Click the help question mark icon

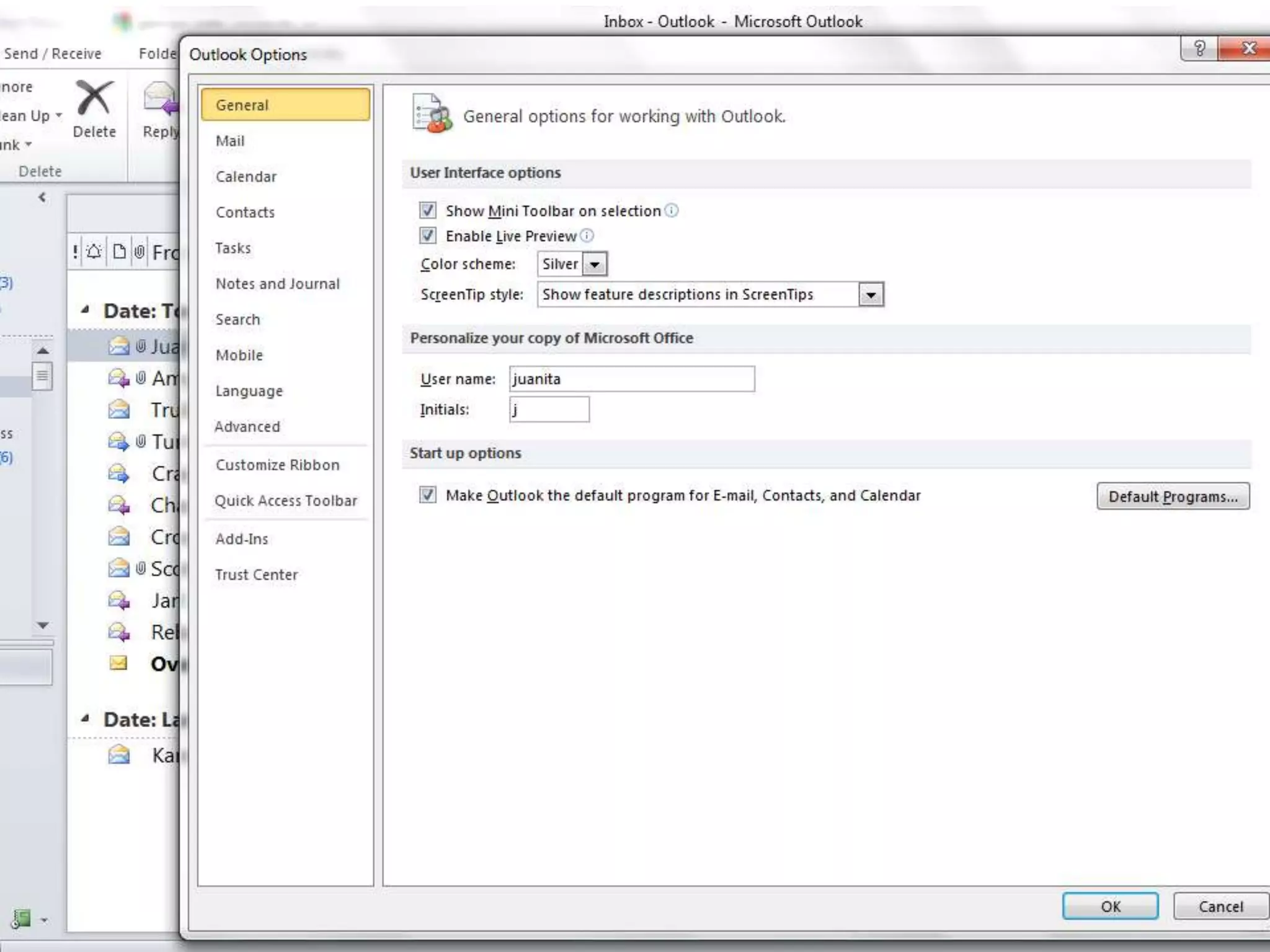pos(1199,48)
